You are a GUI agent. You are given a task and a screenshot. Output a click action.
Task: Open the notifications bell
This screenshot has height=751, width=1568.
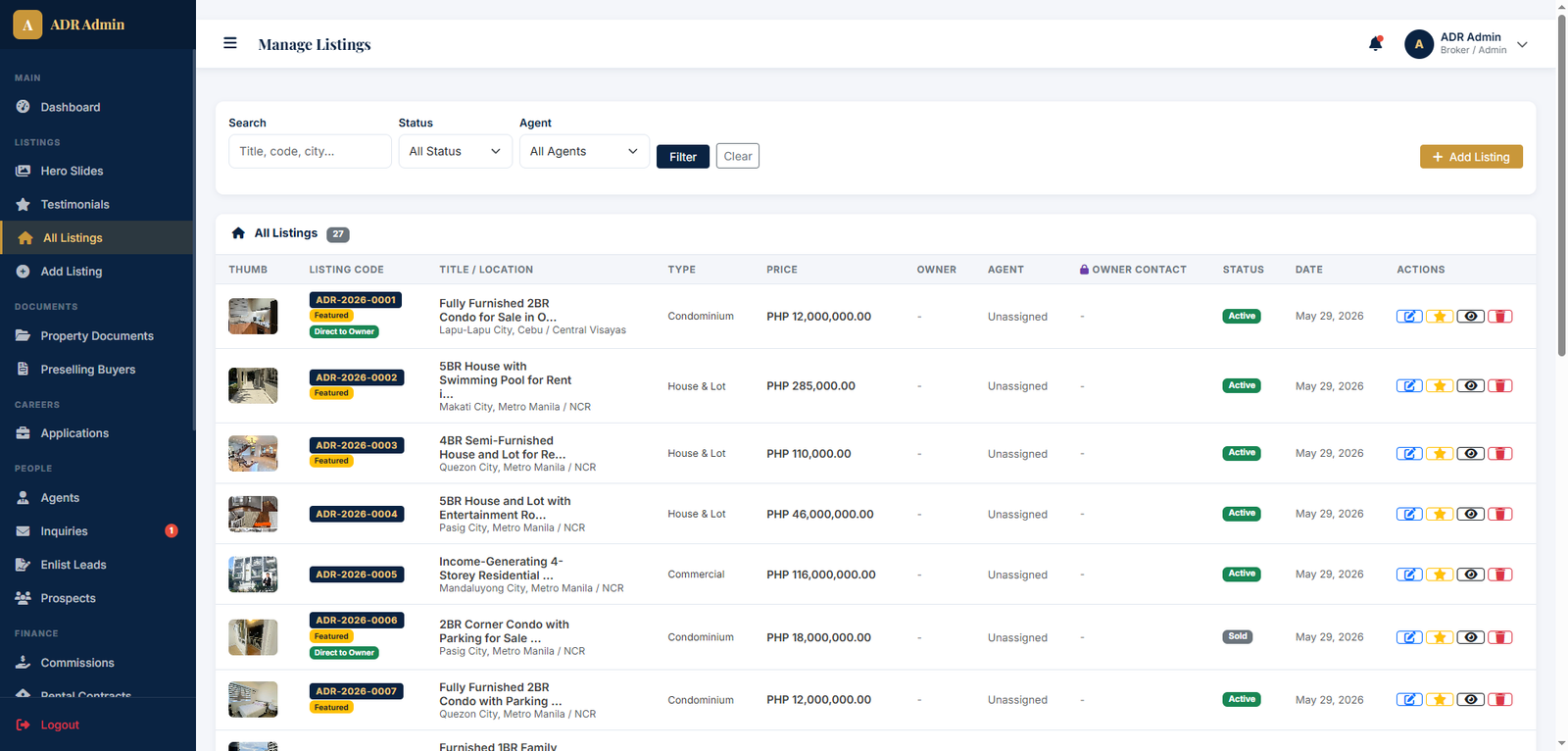1375,43
